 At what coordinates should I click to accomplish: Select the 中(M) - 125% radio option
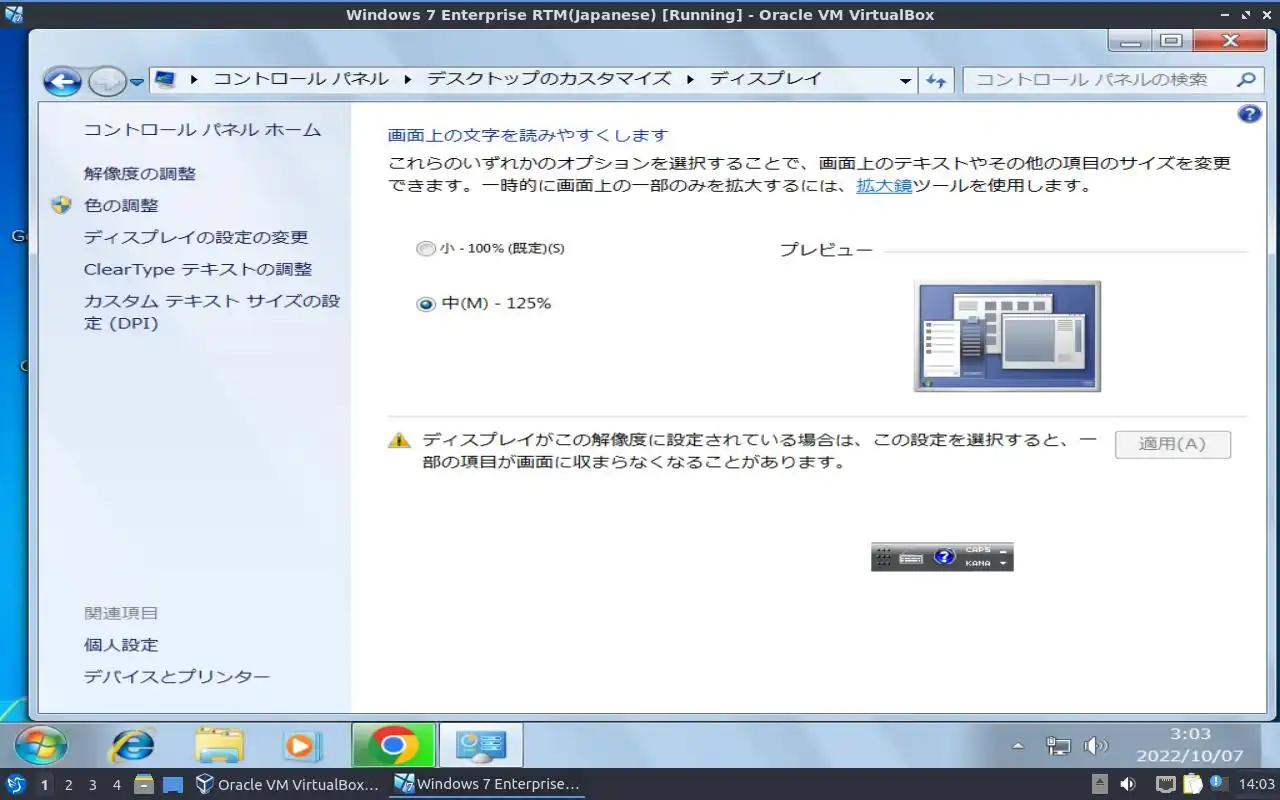(426, 304)
